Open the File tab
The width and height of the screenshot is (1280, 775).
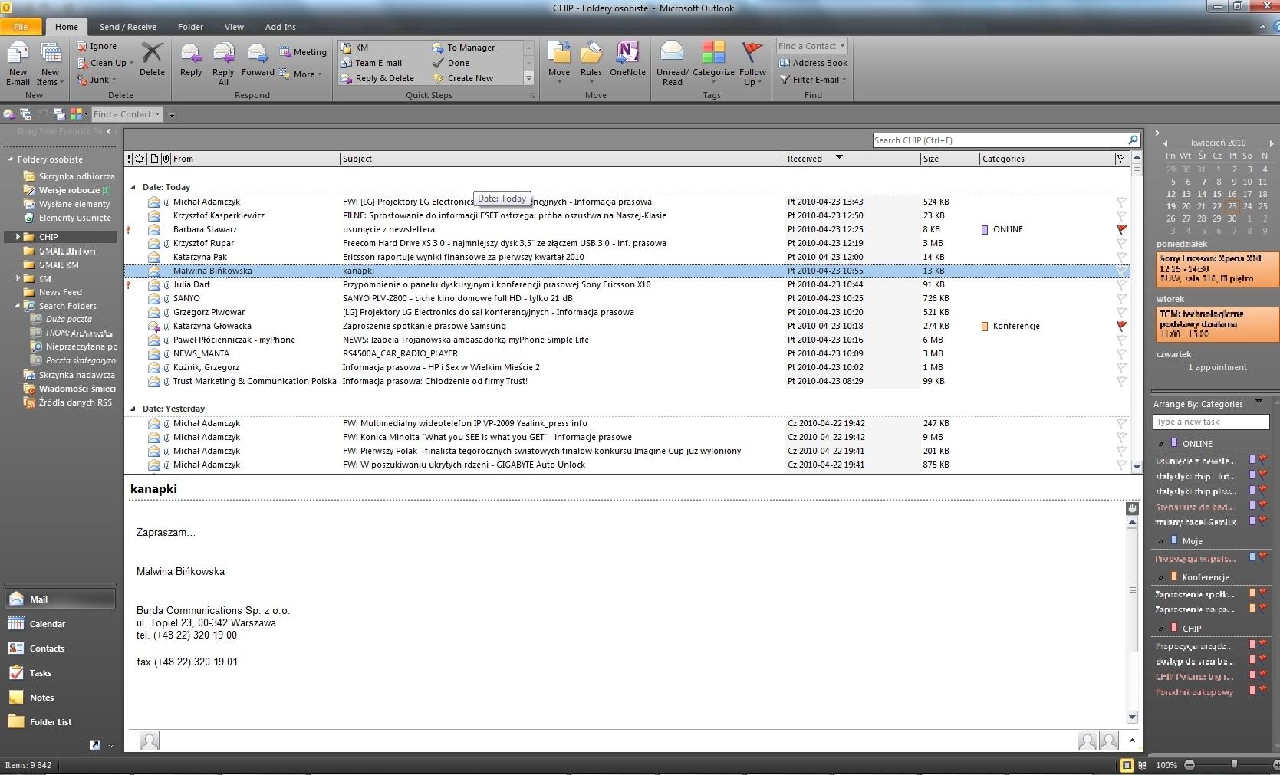click(22, 27)
